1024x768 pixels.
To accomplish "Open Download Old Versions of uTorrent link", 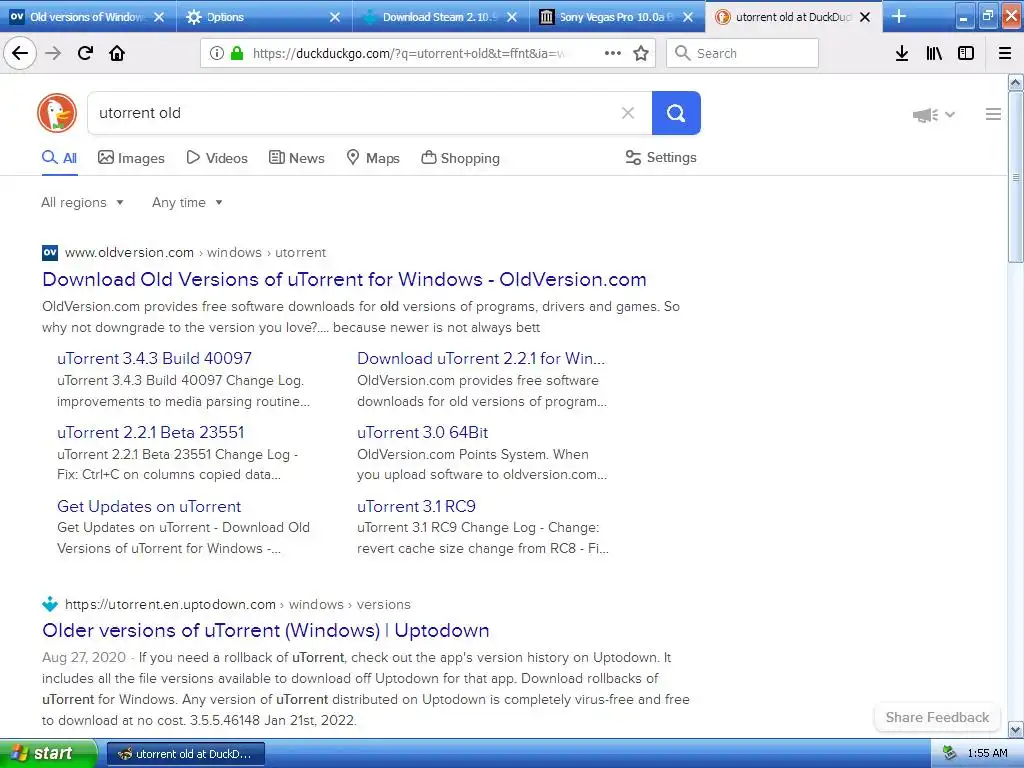I will click(344, 280).
